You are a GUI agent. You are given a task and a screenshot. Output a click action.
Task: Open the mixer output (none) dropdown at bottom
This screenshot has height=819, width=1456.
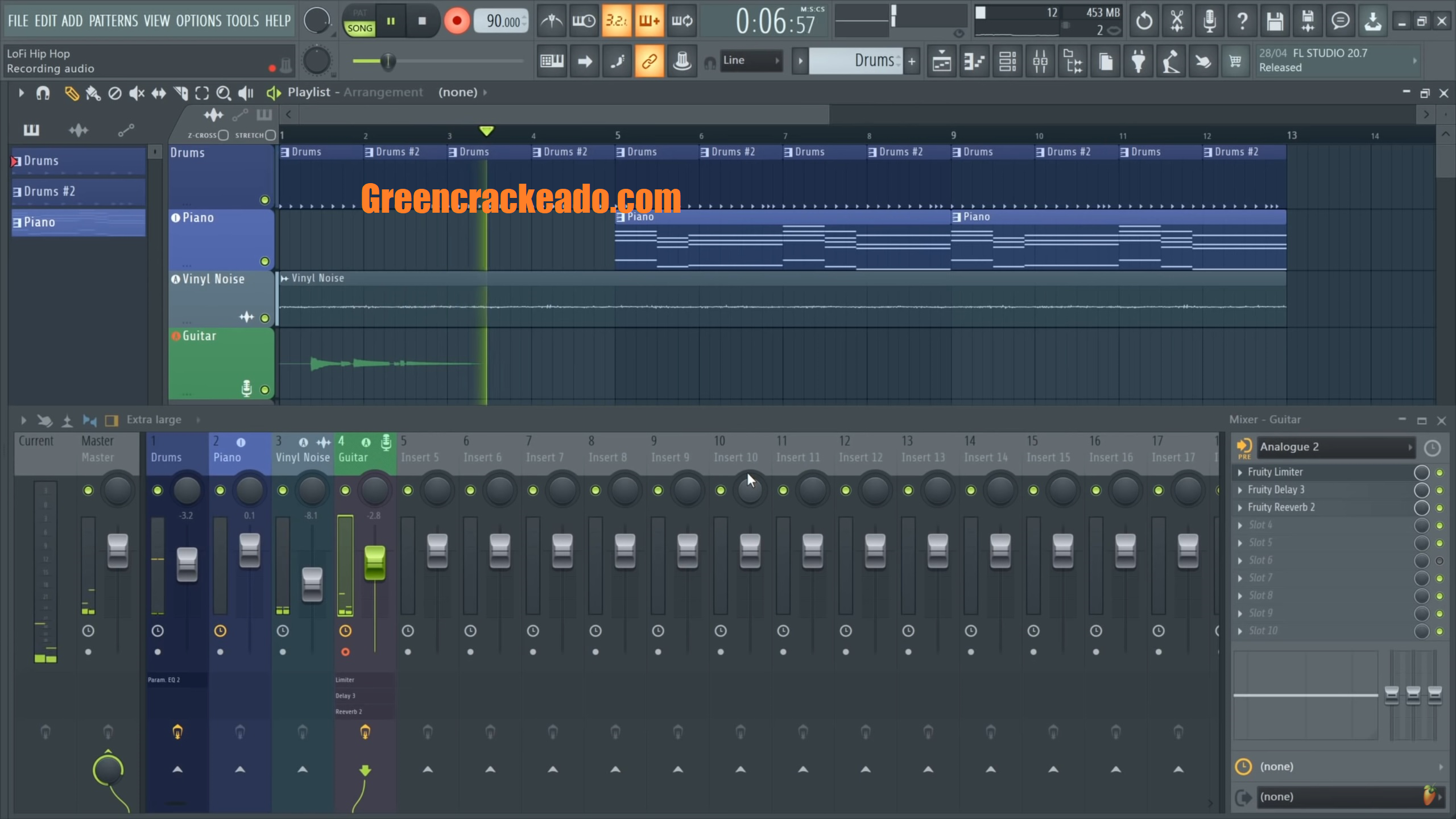pyautogui.click(x=1350, y=797)
